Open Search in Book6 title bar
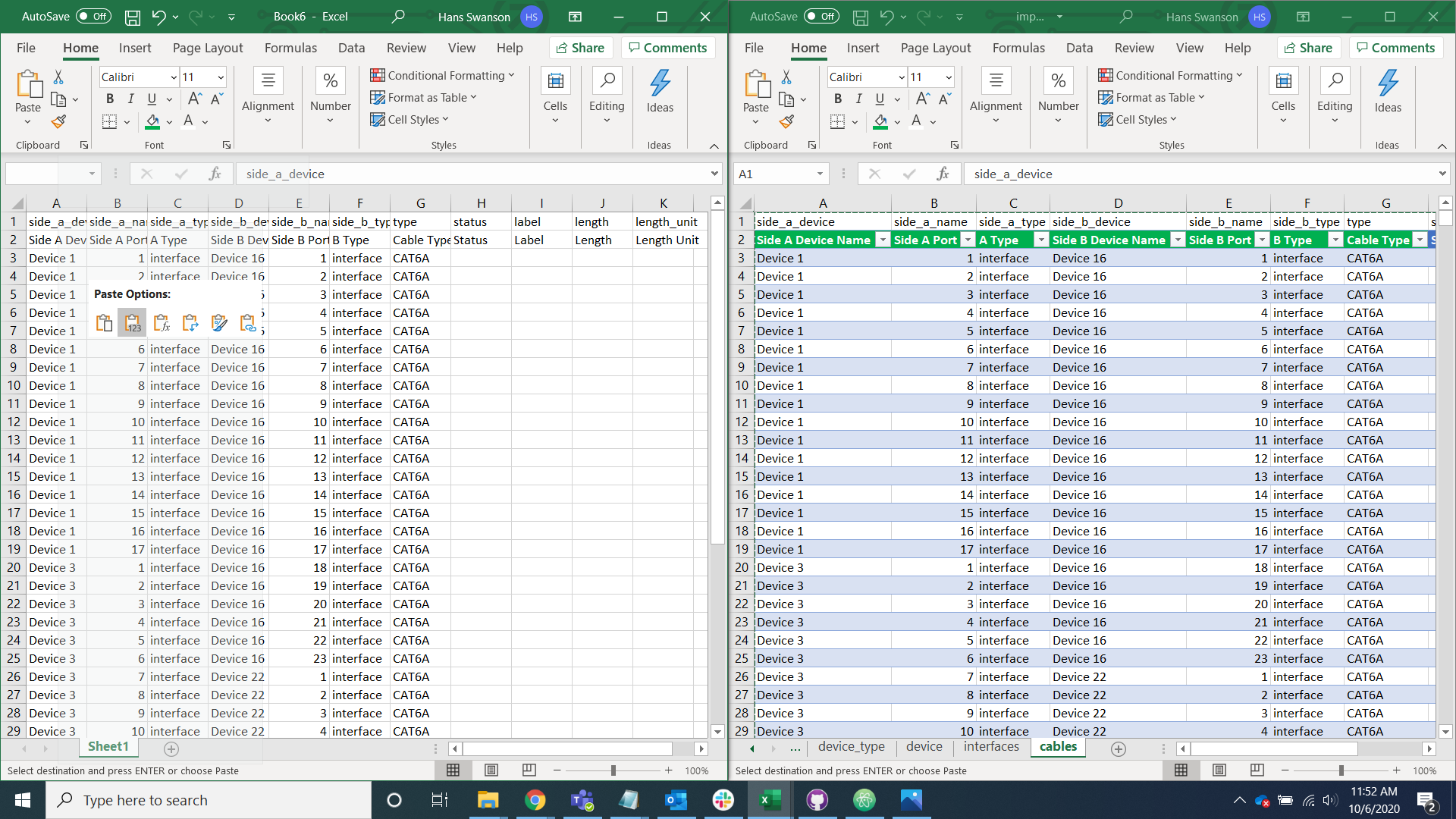The width and height of the screenshot is (1456, 819). 398,17
